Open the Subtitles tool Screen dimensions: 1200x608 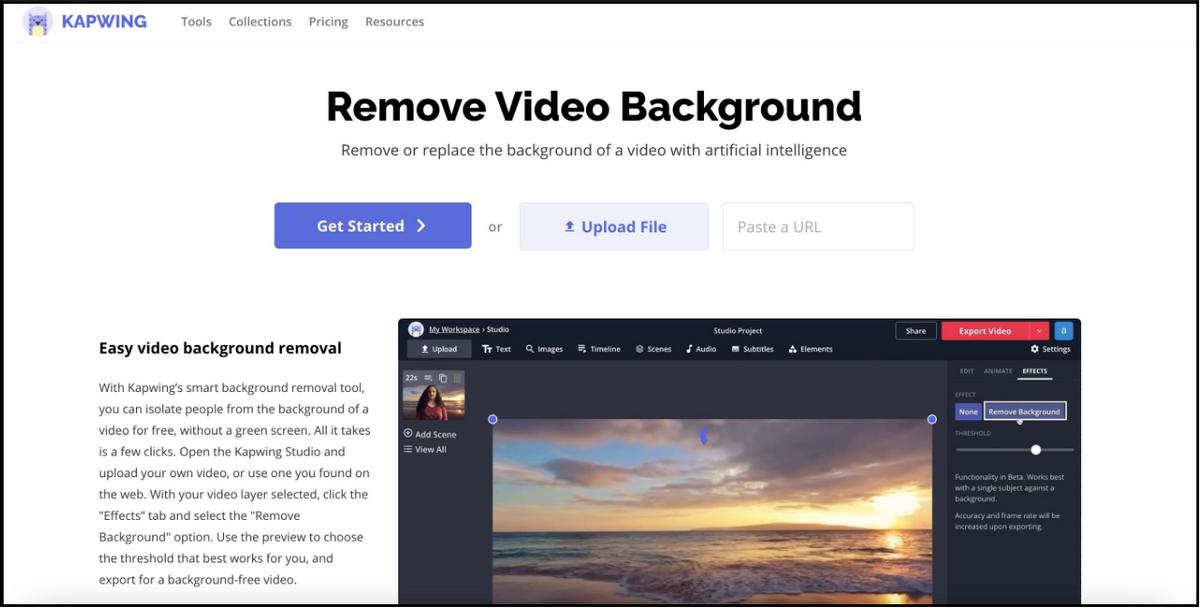pyautogui.click(x=752, y=349)
